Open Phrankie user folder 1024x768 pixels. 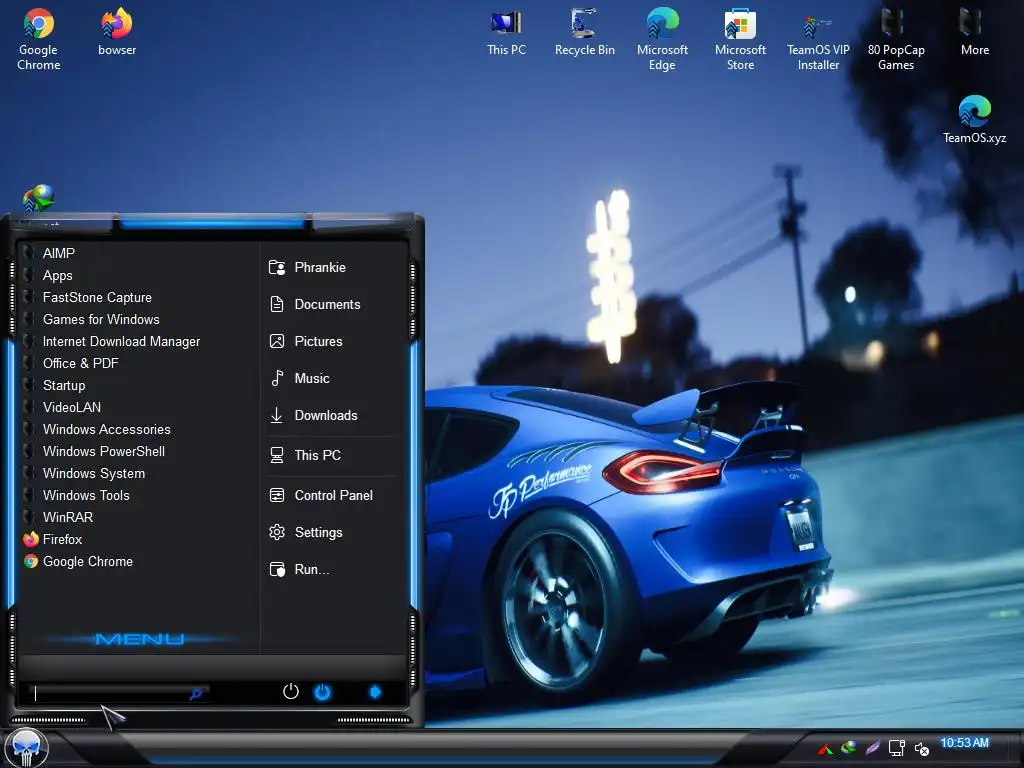333,268
